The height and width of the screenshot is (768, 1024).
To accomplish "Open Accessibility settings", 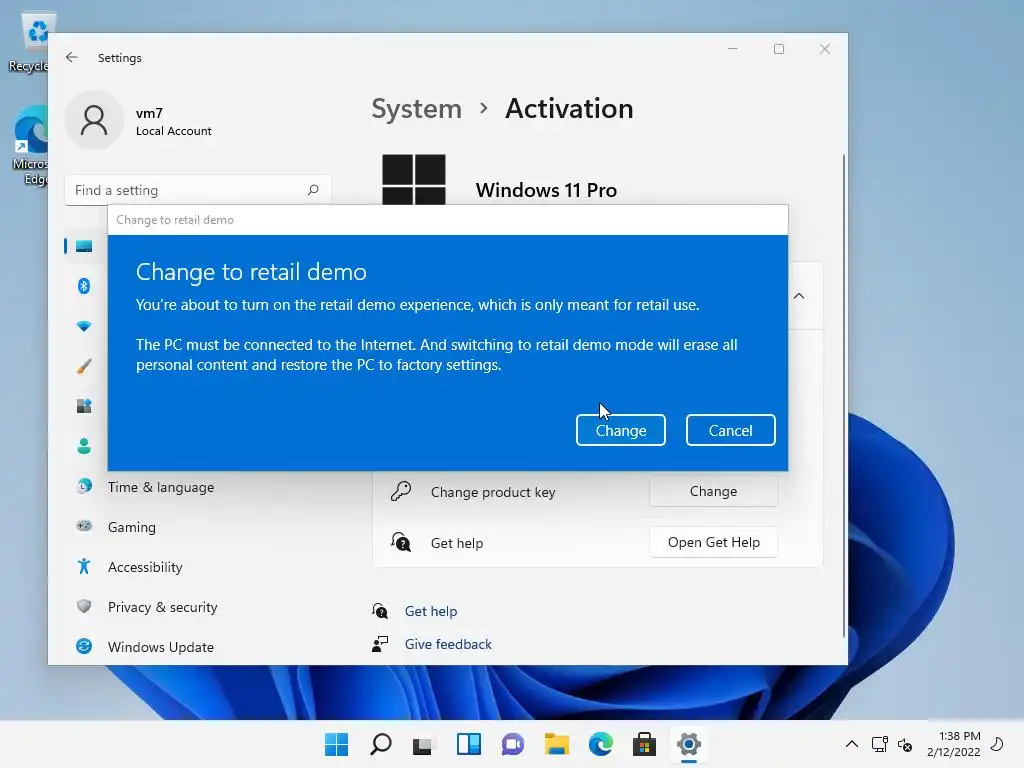I will click(x=145, y=567).
